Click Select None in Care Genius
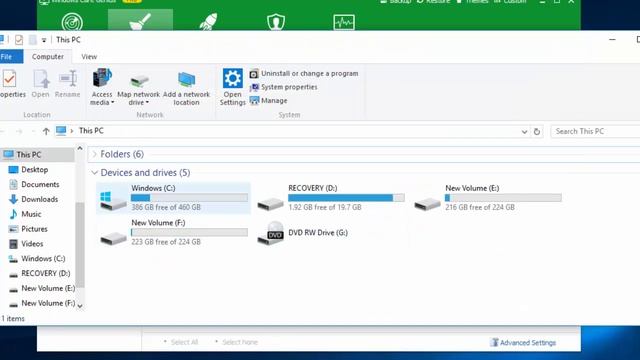This screenshot has width=640, height=360. (240, 342)
